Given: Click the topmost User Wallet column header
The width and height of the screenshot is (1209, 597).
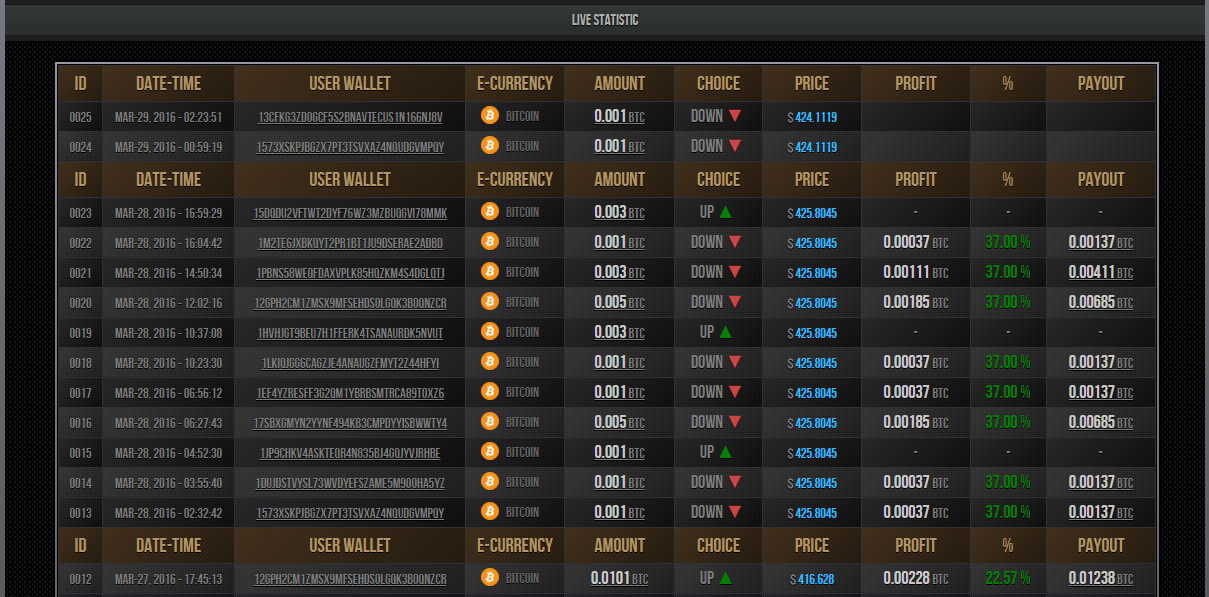Looking at the screenshot, I should pyautogui.click(x=350, y=84).
